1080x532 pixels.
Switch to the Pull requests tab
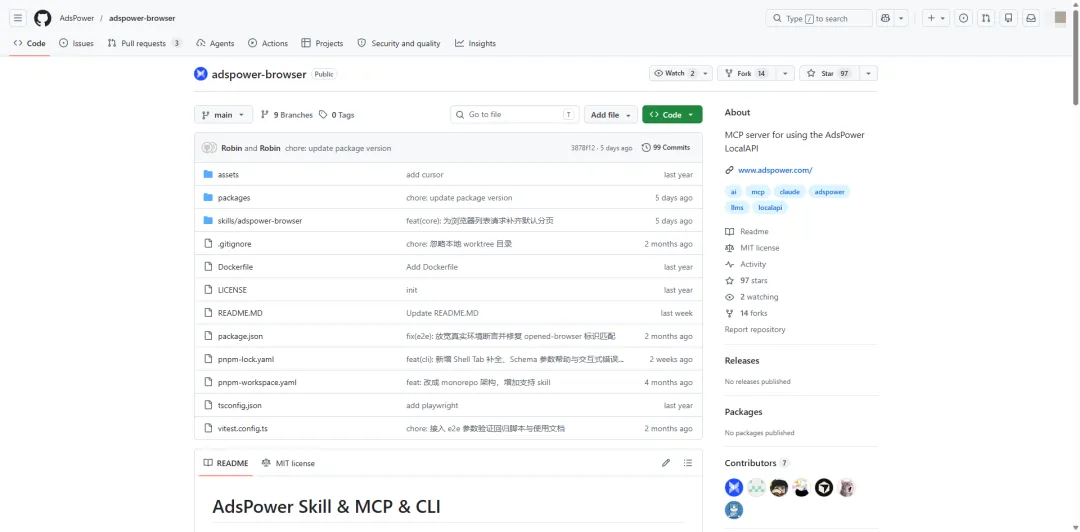tap(145, 43)
